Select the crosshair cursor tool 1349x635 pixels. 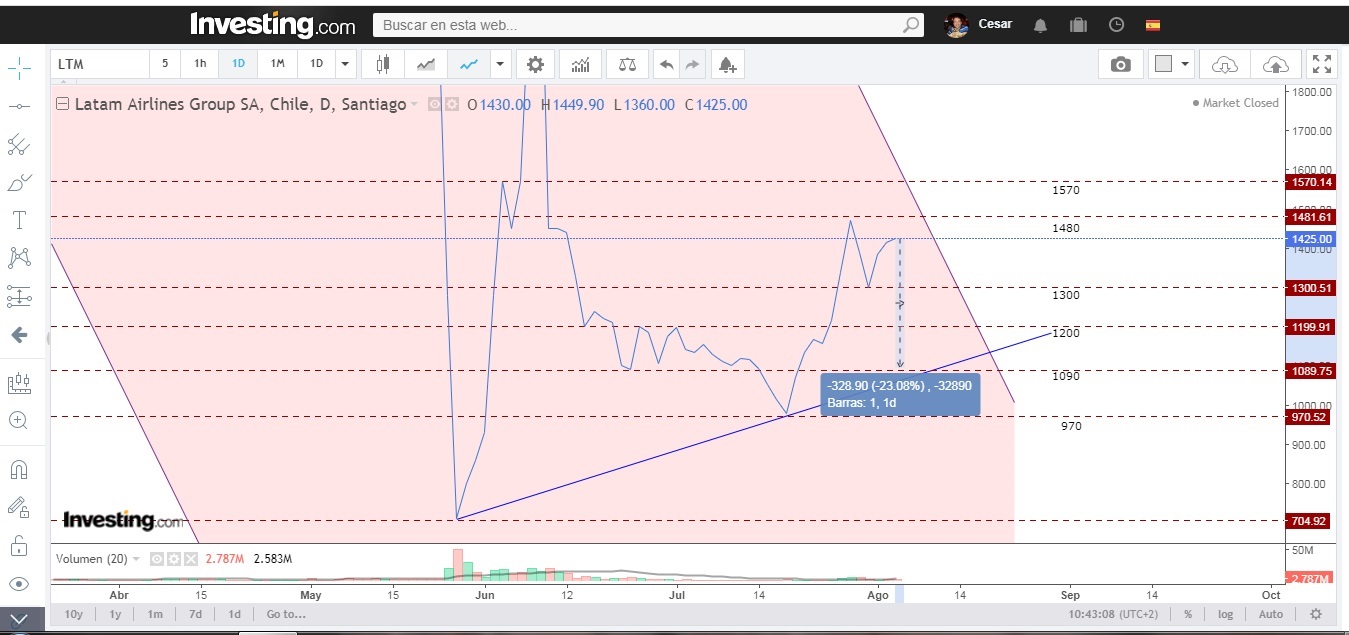(x=19, y=68)
